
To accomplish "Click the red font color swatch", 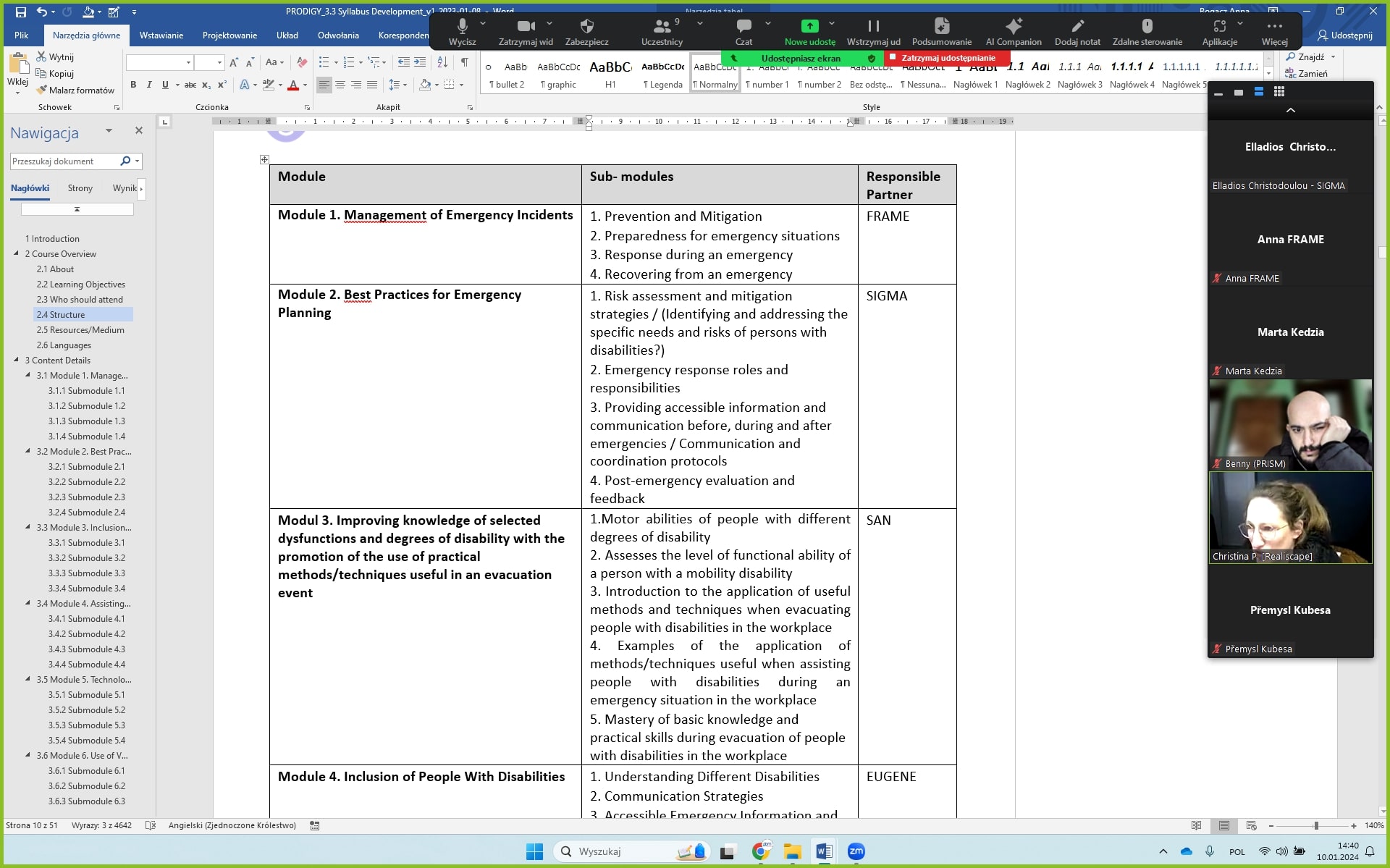I will click(293, 85).
